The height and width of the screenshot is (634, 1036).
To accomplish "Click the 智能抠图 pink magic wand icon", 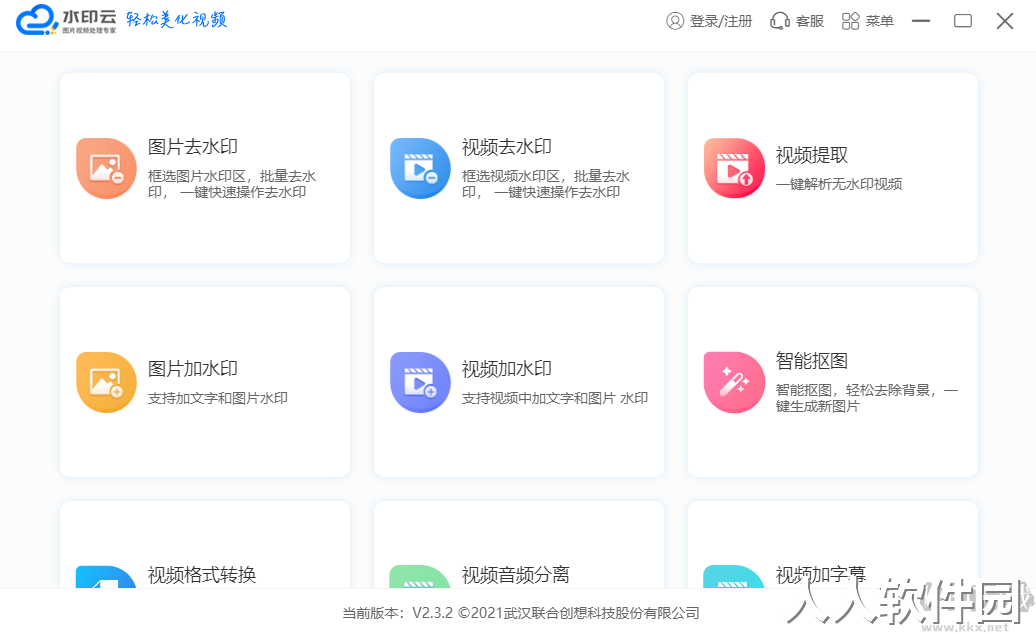I will click(734, 382).
